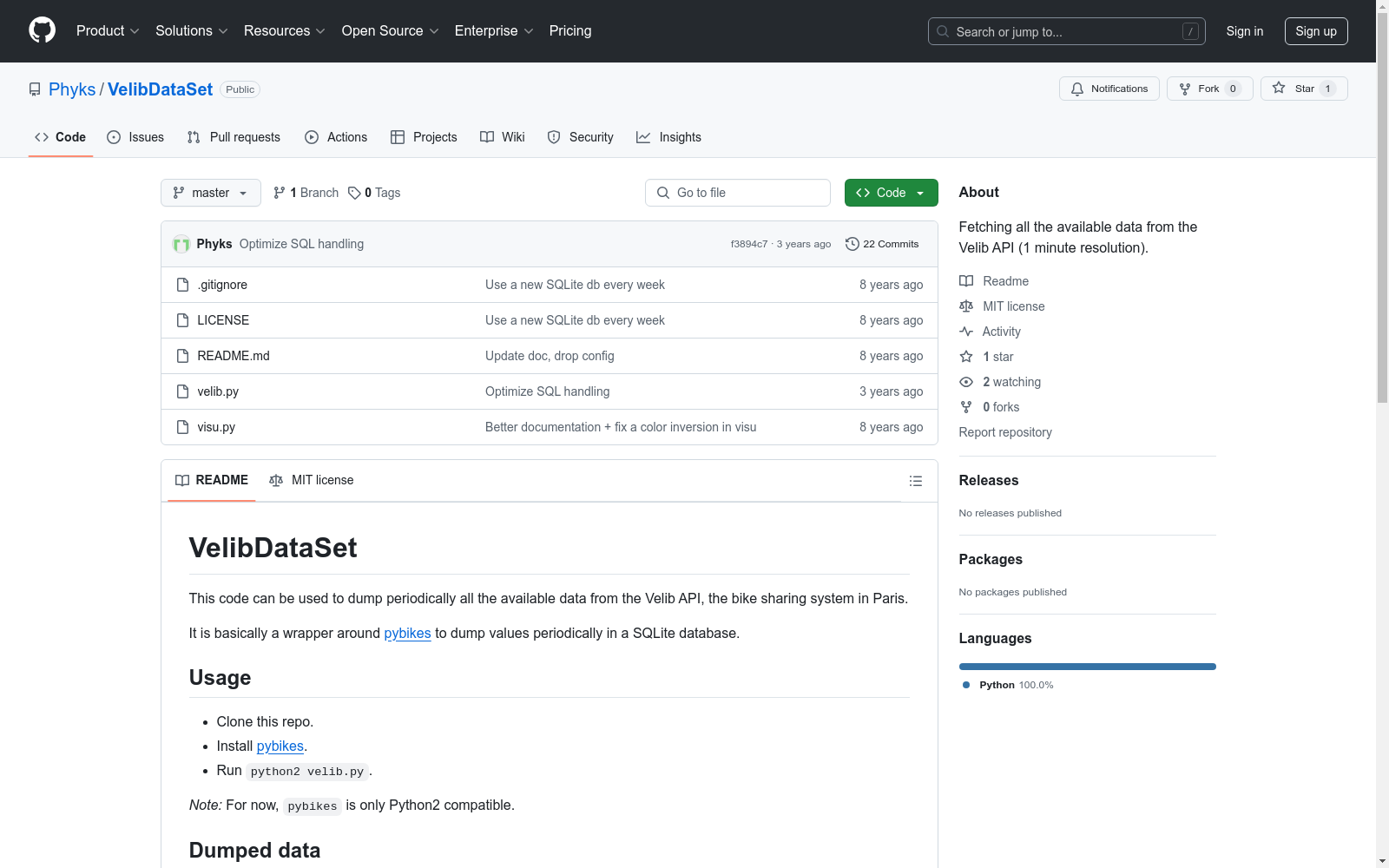The height and width of the screenshot is (868, 1389).
Task: Select the README tab in file viewer
Action: point(212,480)
